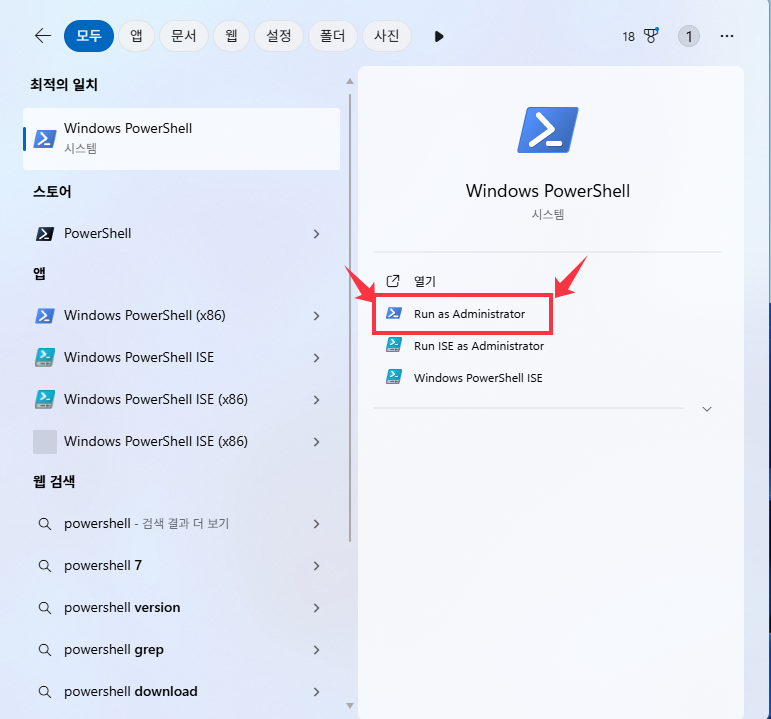Choose Run ISE as Administrator
The width and height of the screenshot is (771, 719).
[x=478, y=346]
